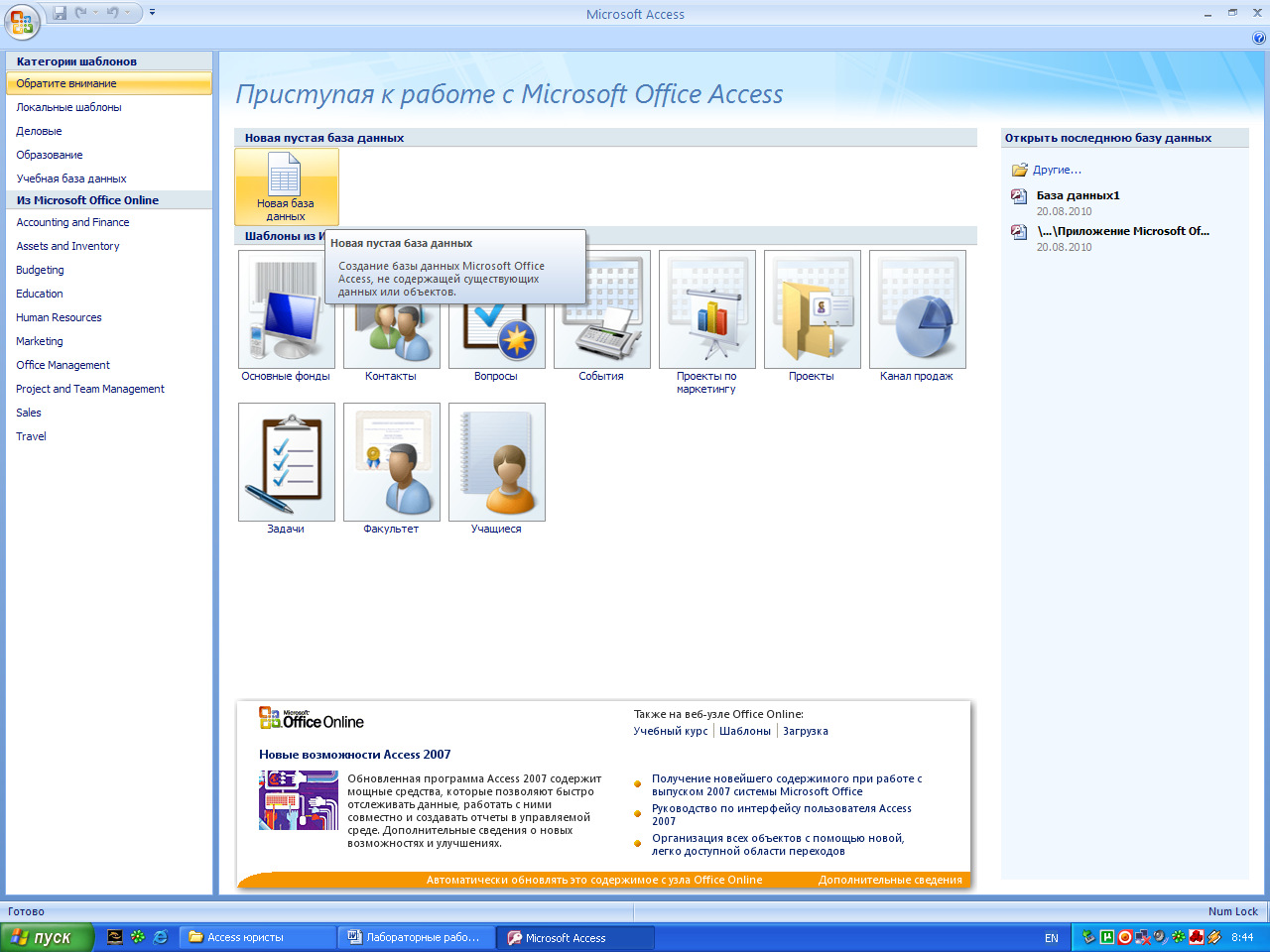The width and height of the screenshot is (1270, 952).
Task: Switch to Лабораторные рабо... taskbar window
Action: [x=416, y=937]
